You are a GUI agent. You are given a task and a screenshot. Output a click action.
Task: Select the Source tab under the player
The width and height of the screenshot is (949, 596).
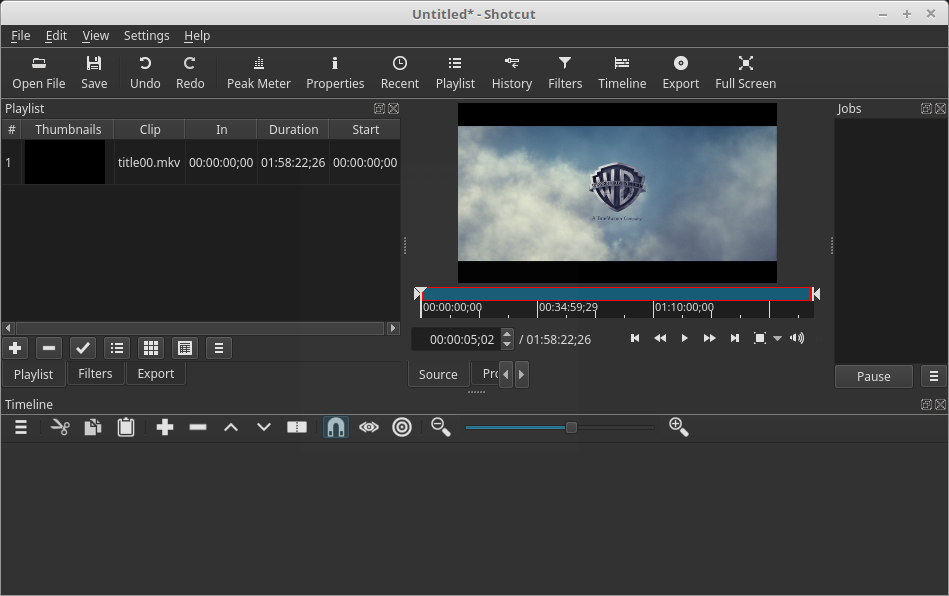pos(438,374)
